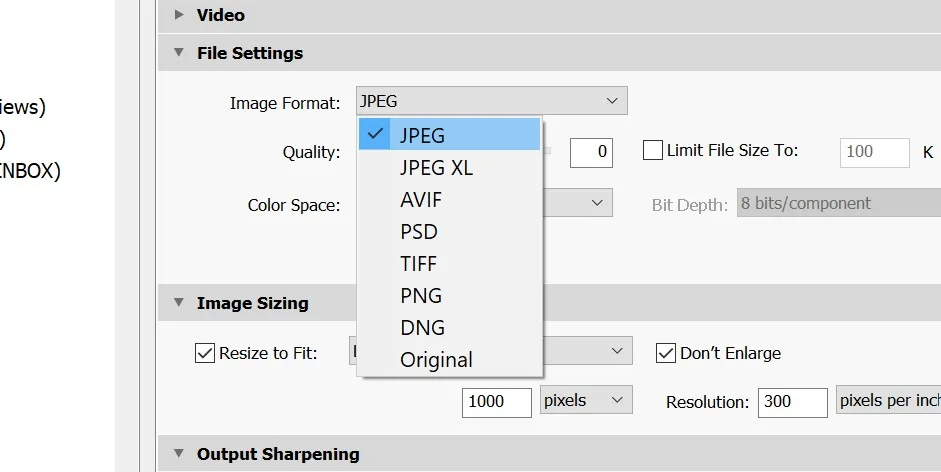The image size is (941, 472).
Task: Select PNG image format
Action: pos(449,295)
